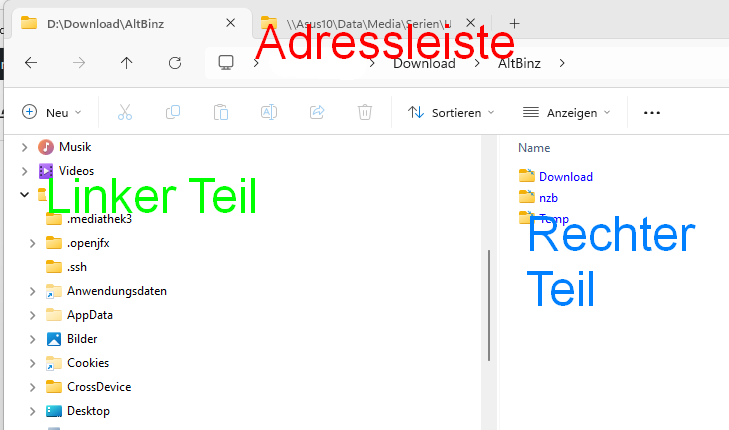Click AltBinz in the address breadcrumb
729x430 pixels.
click(x=519, y=63)
